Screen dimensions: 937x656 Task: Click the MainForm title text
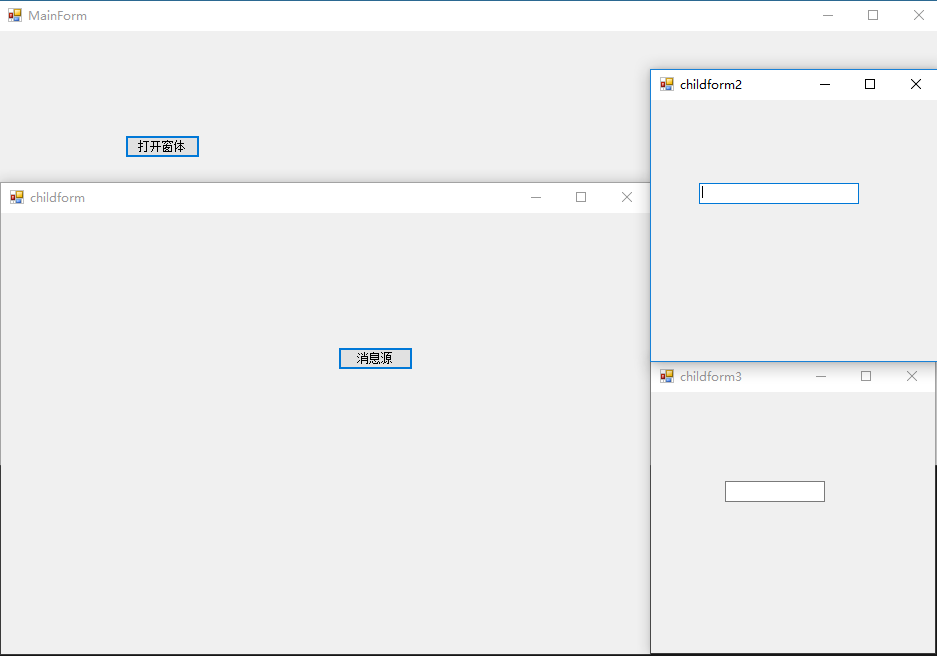tap(57, 16)
